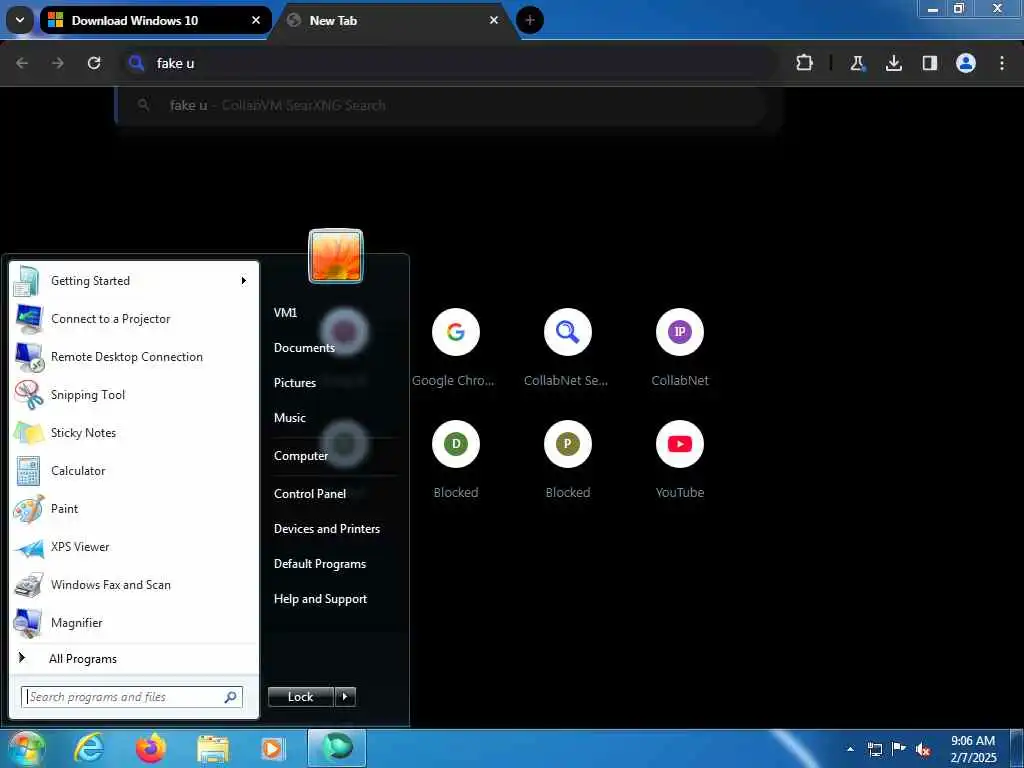Open VM1 user folder
The image size is (1024, 768).
pos(285,313)
